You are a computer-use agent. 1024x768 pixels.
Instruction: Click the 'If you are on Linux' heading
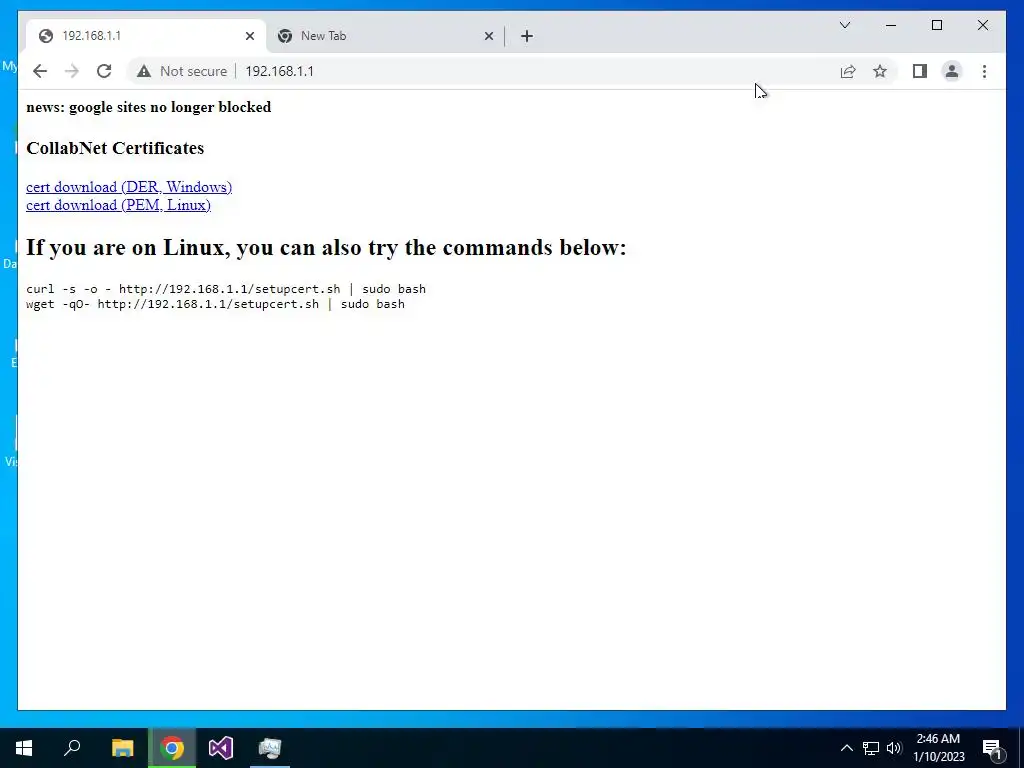pyautogui.click(x=326, y=248)
